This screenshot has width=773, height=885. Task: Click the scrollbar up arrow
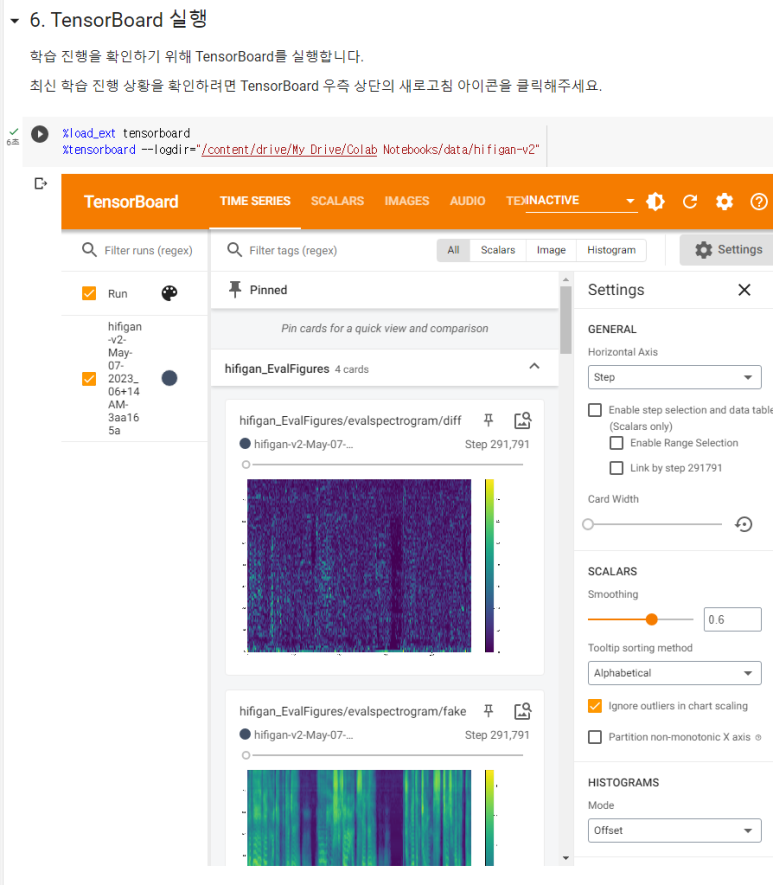pyautogui.click(x=566, y=279)
